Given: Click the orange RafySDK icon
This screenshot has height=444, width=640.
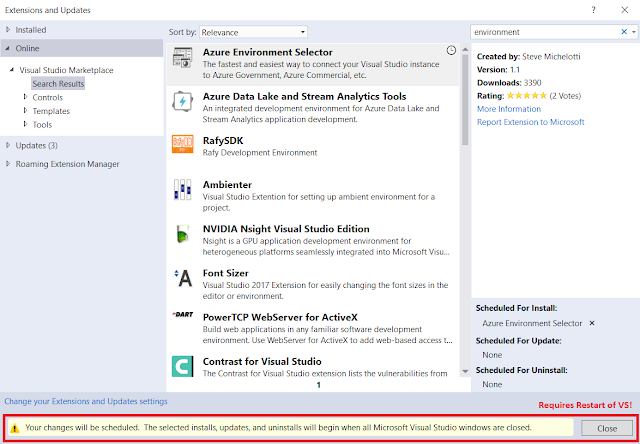Looking at the screenshot, I should click(182, 144).
